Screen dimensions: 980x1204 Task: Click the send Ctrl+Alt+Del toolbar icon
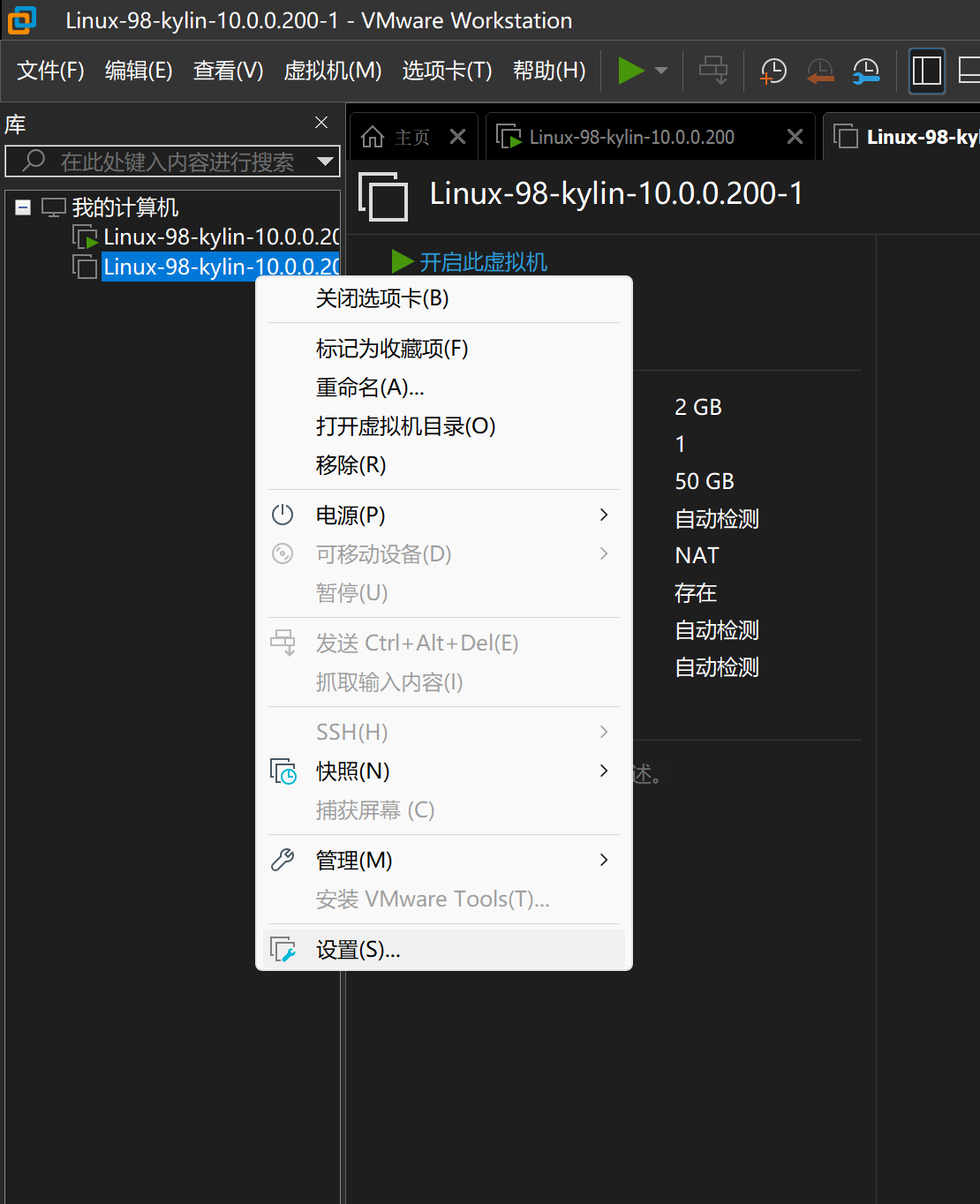click(713, 71)
